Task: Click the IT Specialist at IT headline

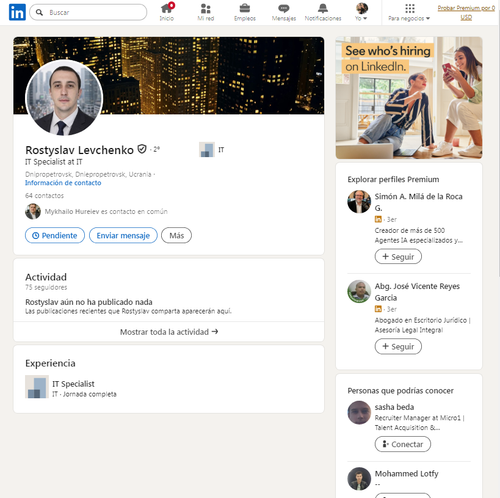Action: tap(54, 162)
